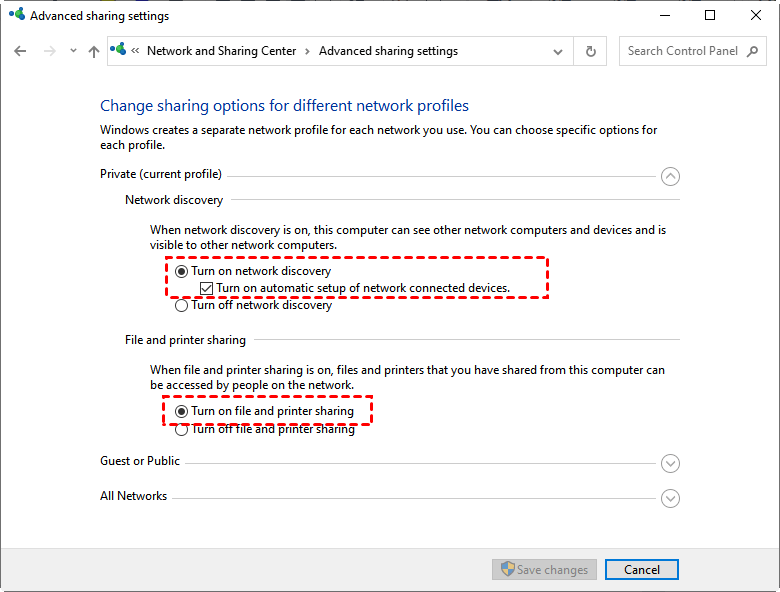Click the Up one level arrow

click(94, 51)
